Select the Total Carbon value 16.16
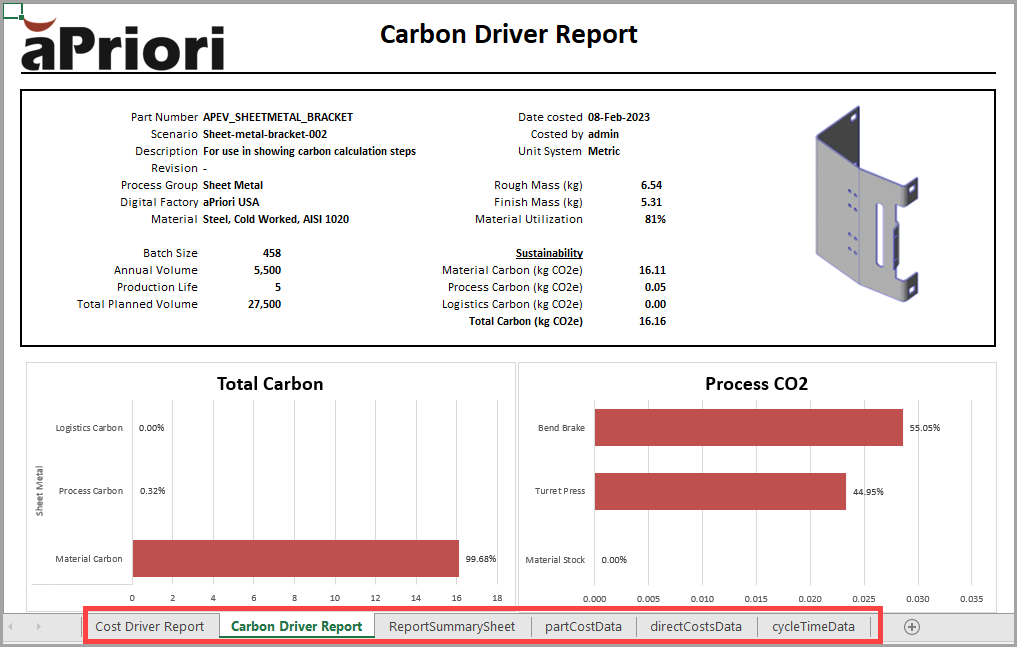 tap(652, 322)
